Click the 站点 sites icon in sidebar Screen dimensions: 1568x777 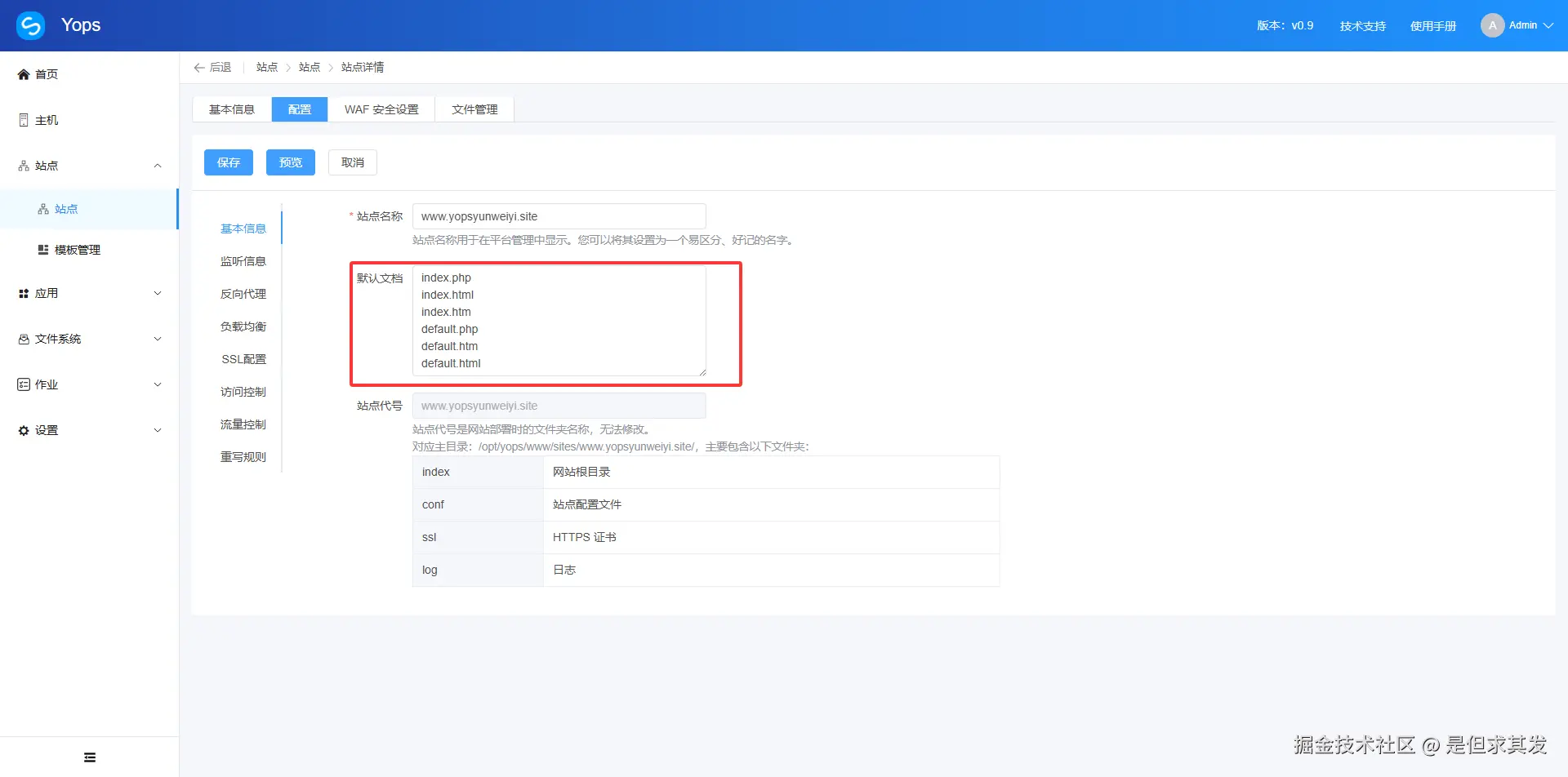pyautogui.click(x=23, y=165)
